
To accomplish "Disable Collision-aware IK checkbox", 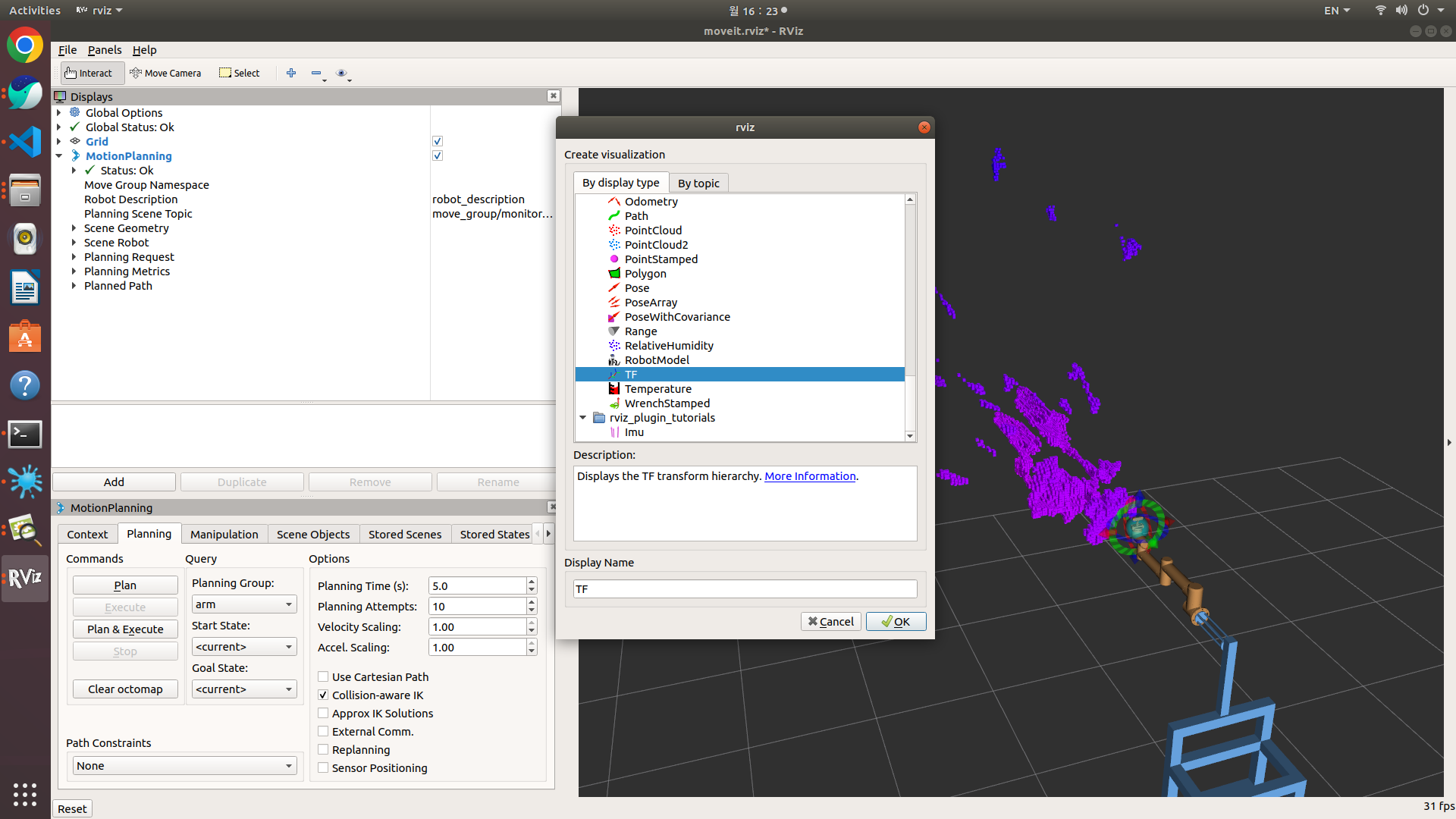I will click(x=323, y=695).
